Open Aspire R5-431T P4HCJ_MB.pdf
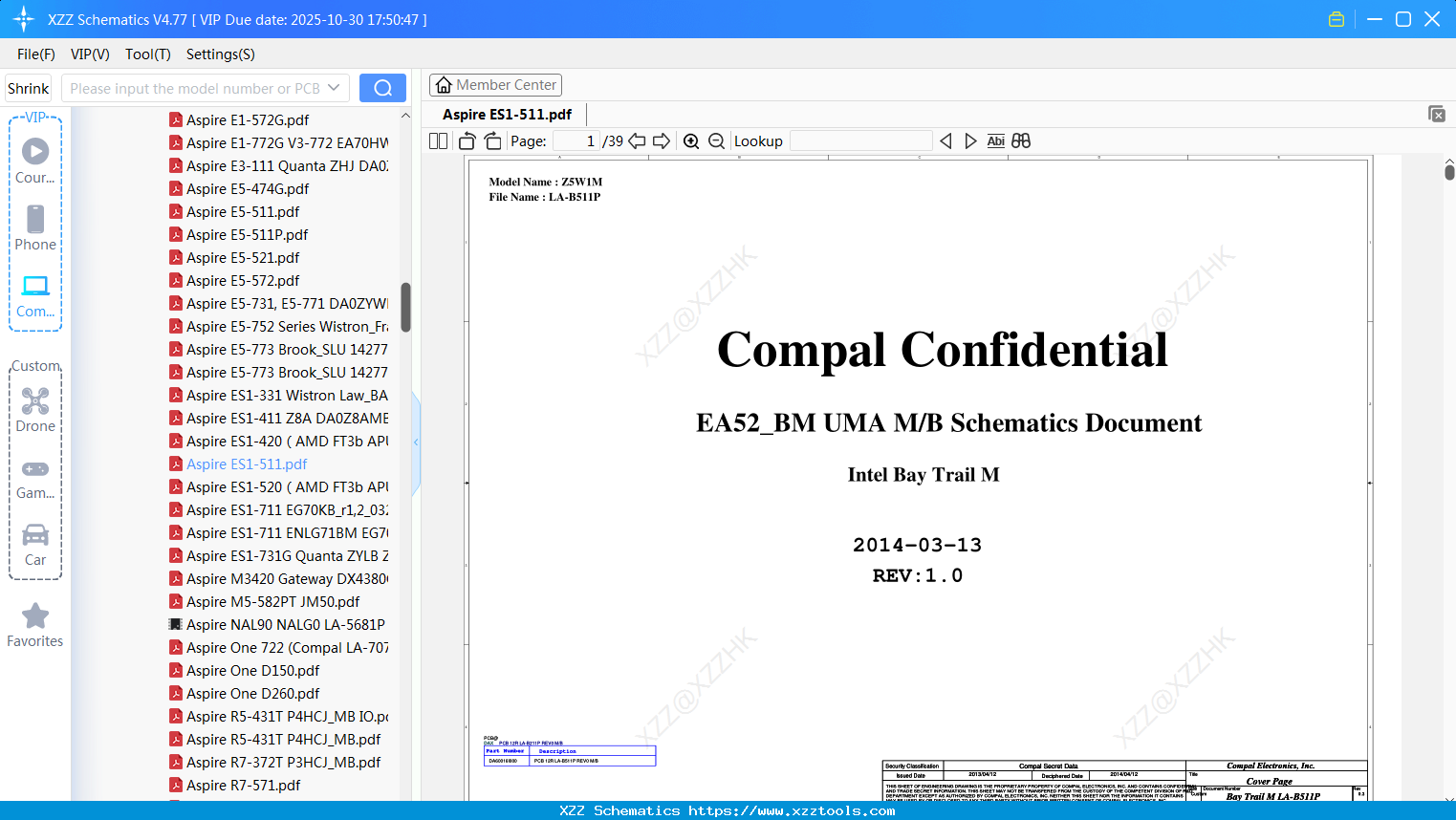The width and height of the screenshot is (1456, 820). point(284,739)
